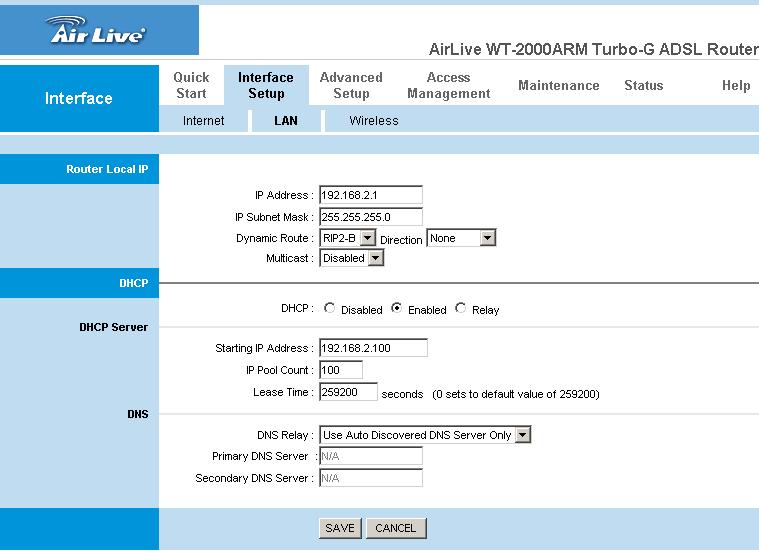
Task: Select DHCP Disabled radio button
Action: click(330, 308)
